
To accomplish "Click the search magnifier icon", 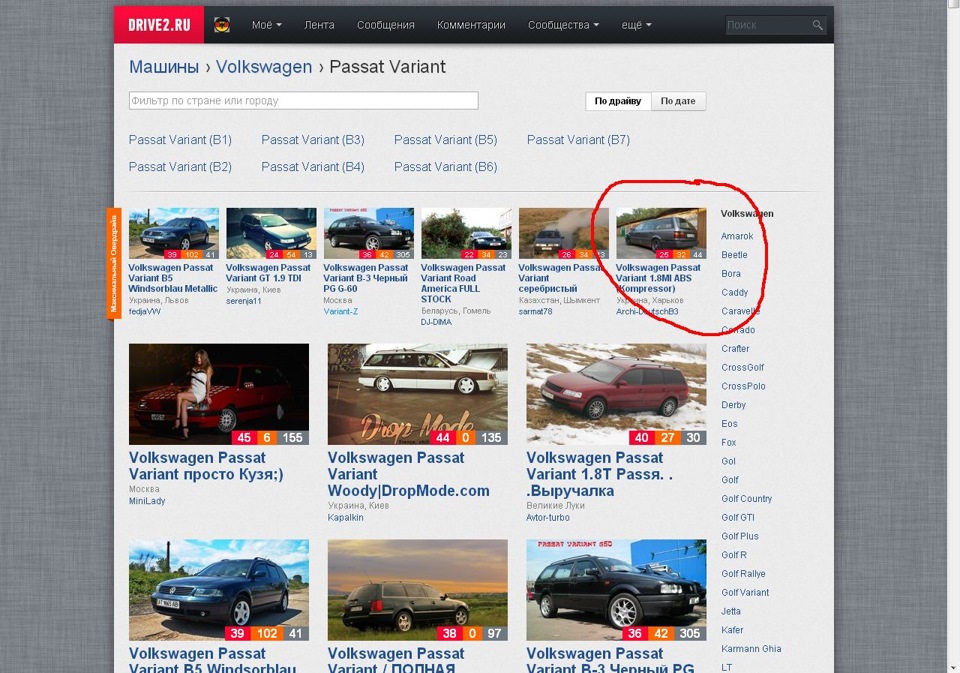I will (x=817, y=25).
